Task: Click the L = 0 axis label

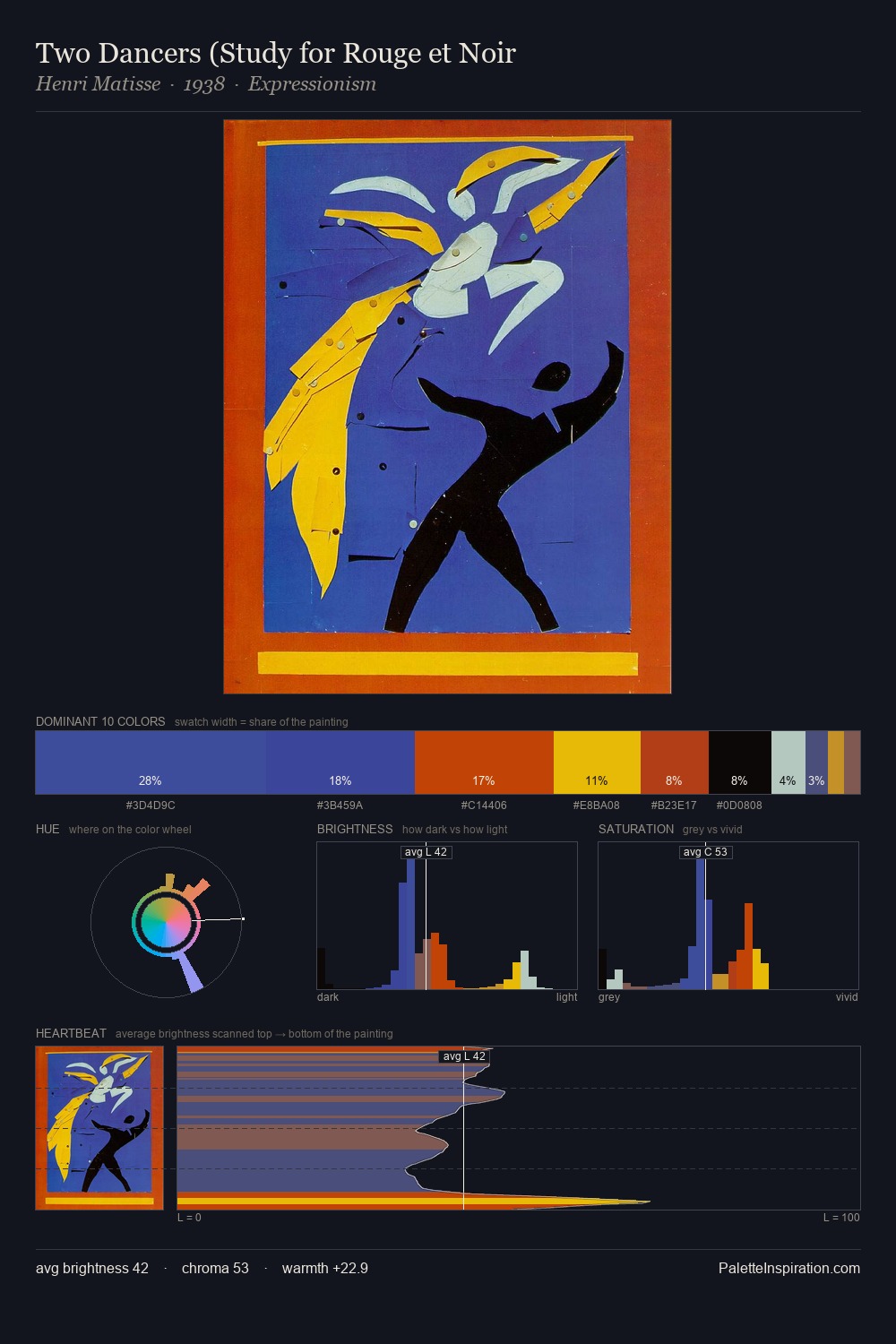Action: [x=189, y=1218]
